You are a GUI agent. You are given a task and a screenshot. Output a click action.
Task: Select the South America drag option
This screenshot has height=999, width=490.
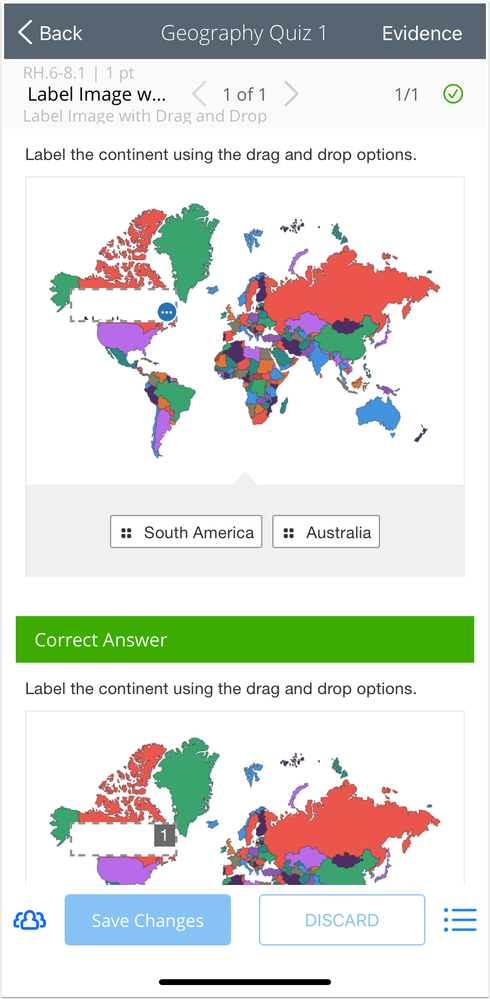(x=186, y=532)
